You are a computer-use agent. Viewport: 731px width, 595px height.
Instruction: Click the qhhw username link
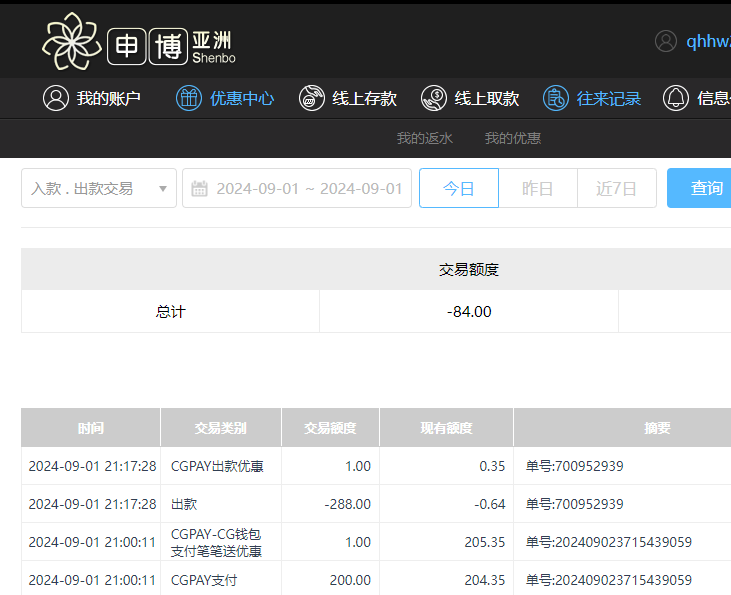tap(708, 41)
